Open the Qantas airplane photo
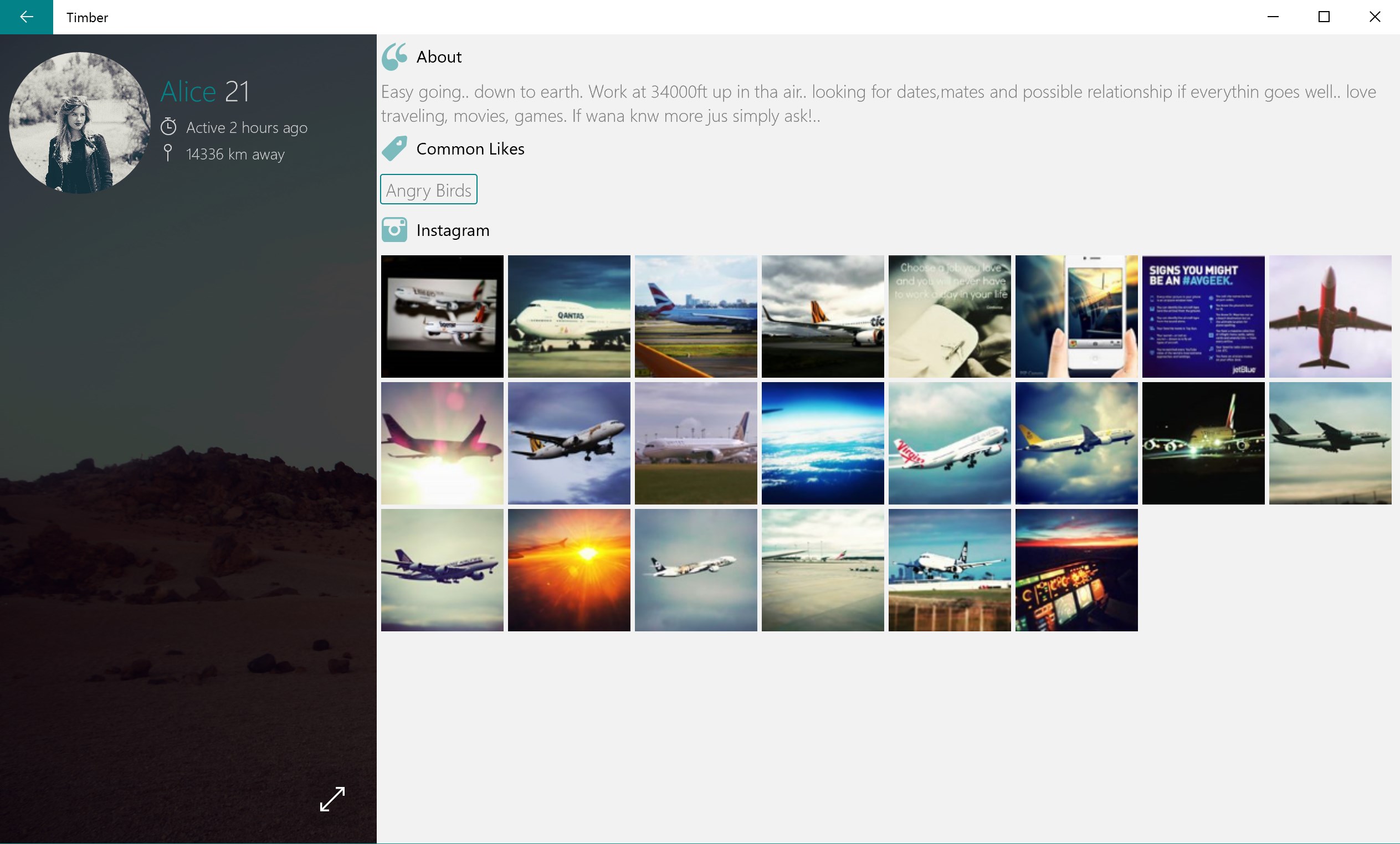The width and height of the screenshot is (1400, 844). (569, 316)
